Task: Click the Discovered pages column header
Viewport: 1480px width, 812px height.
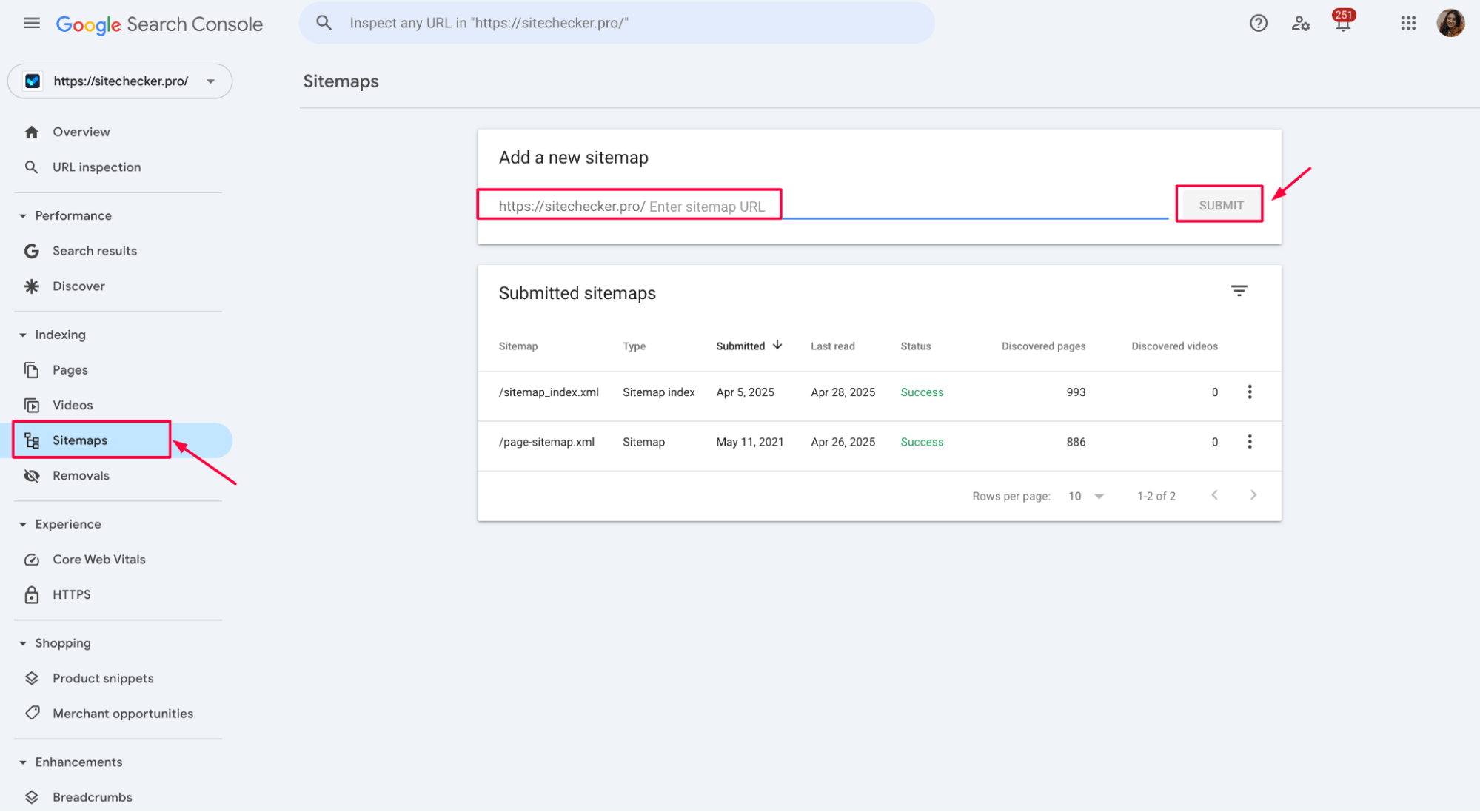Action: tap(1043, 346)
